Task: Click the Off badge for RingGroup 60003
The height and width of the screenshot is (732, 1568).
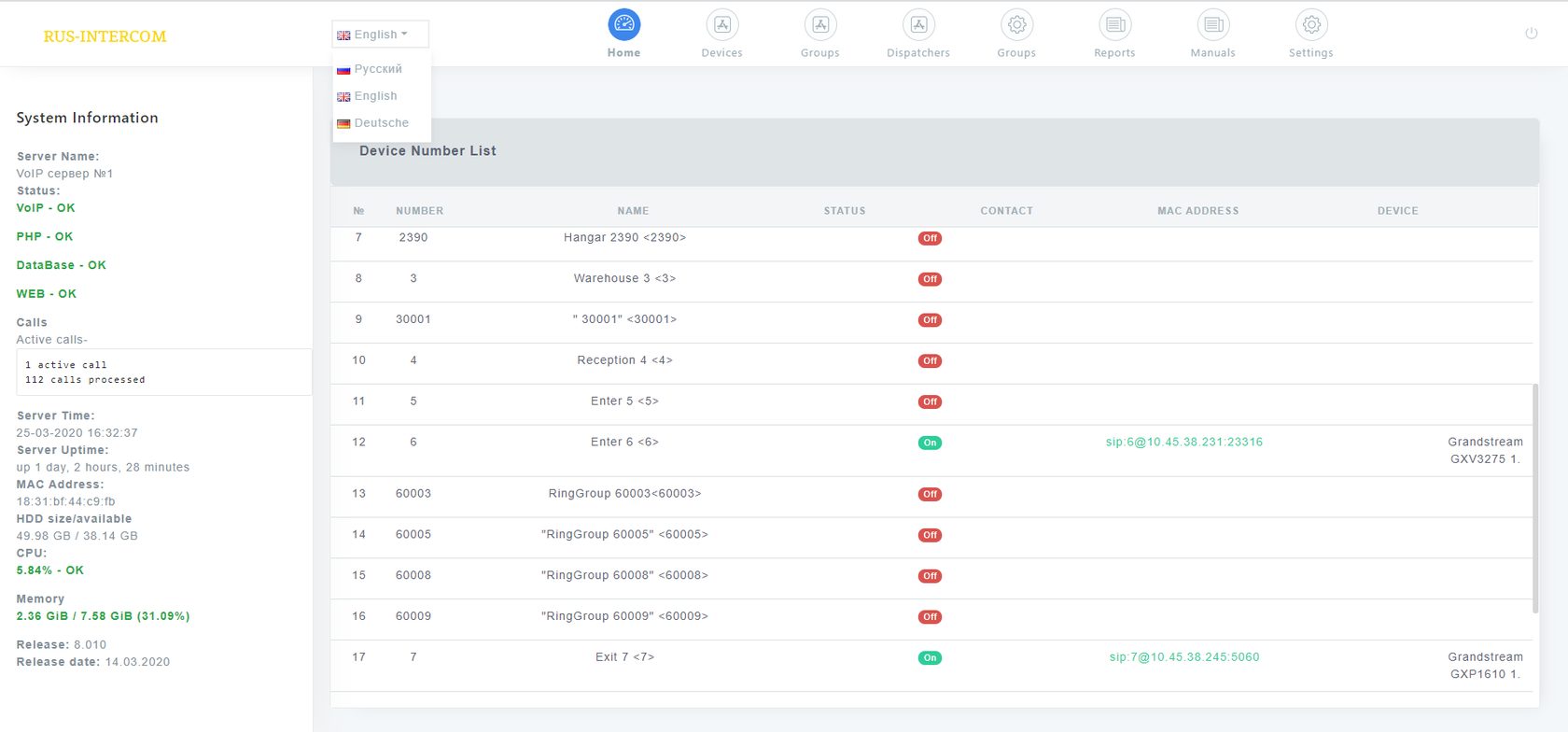Action: point(930,495)
